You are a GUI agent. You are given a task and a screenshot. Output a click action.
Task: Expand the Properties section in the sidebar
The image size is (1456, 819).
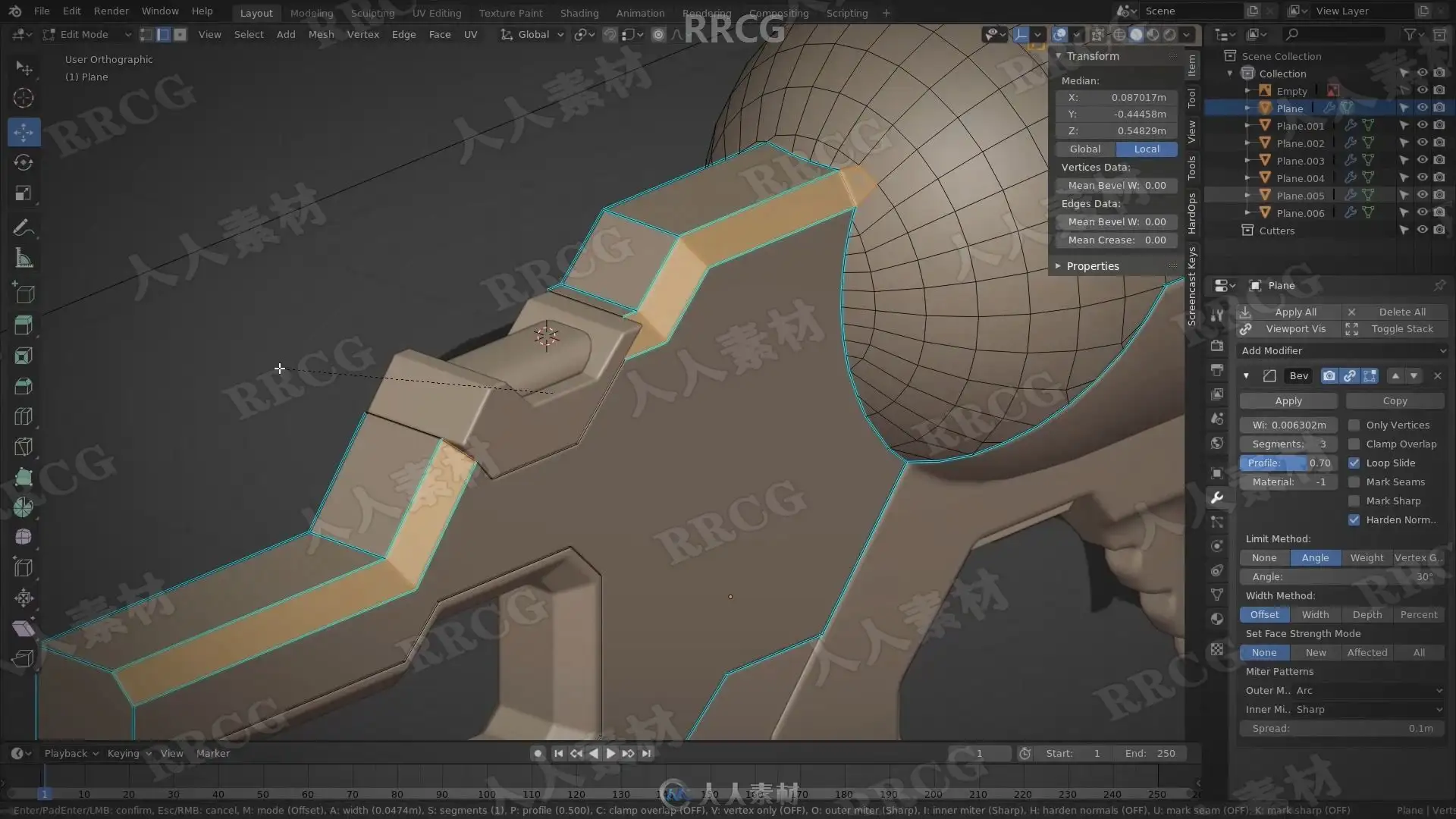tap(1092, 266)
